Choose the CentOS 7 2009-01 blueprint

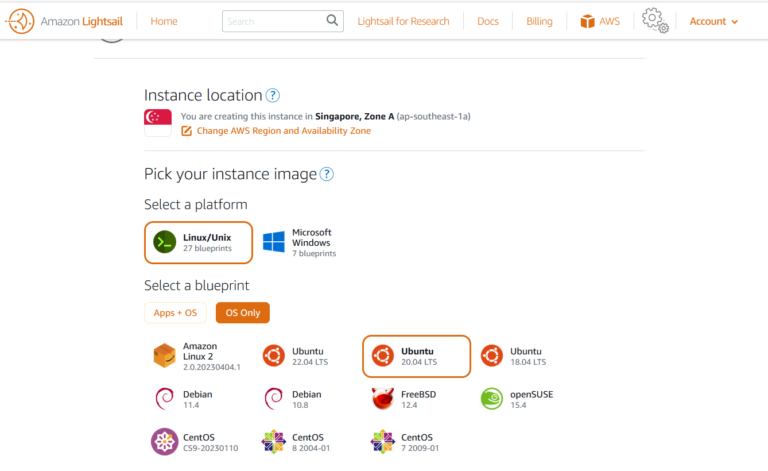point(406,442)
